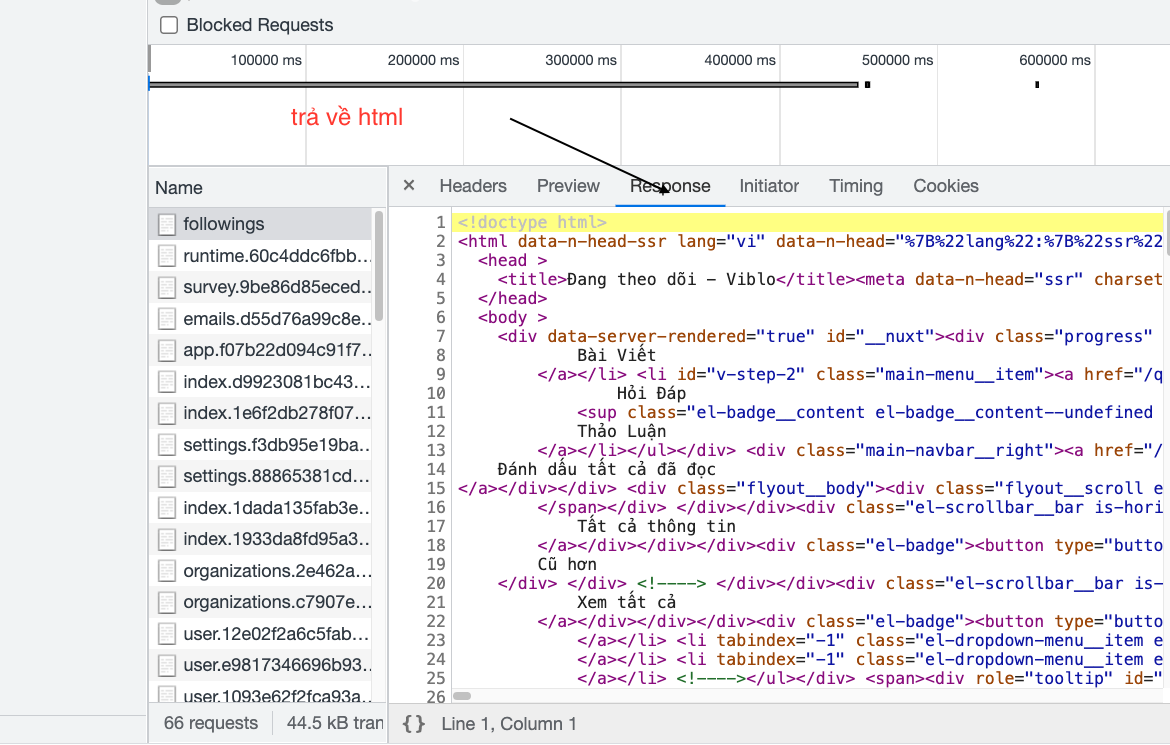Select the survey.9be86d85eced request

point(260,287)
